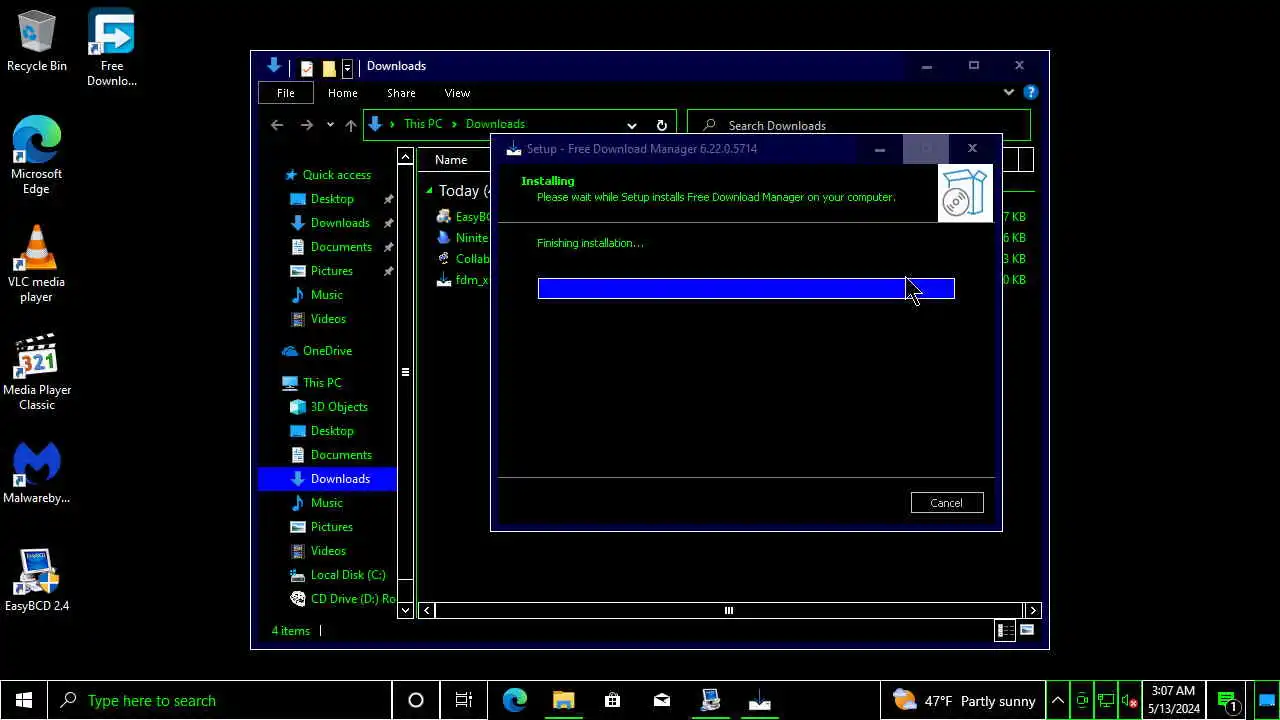Select OneDrive in navigation pane

[327, 351]
